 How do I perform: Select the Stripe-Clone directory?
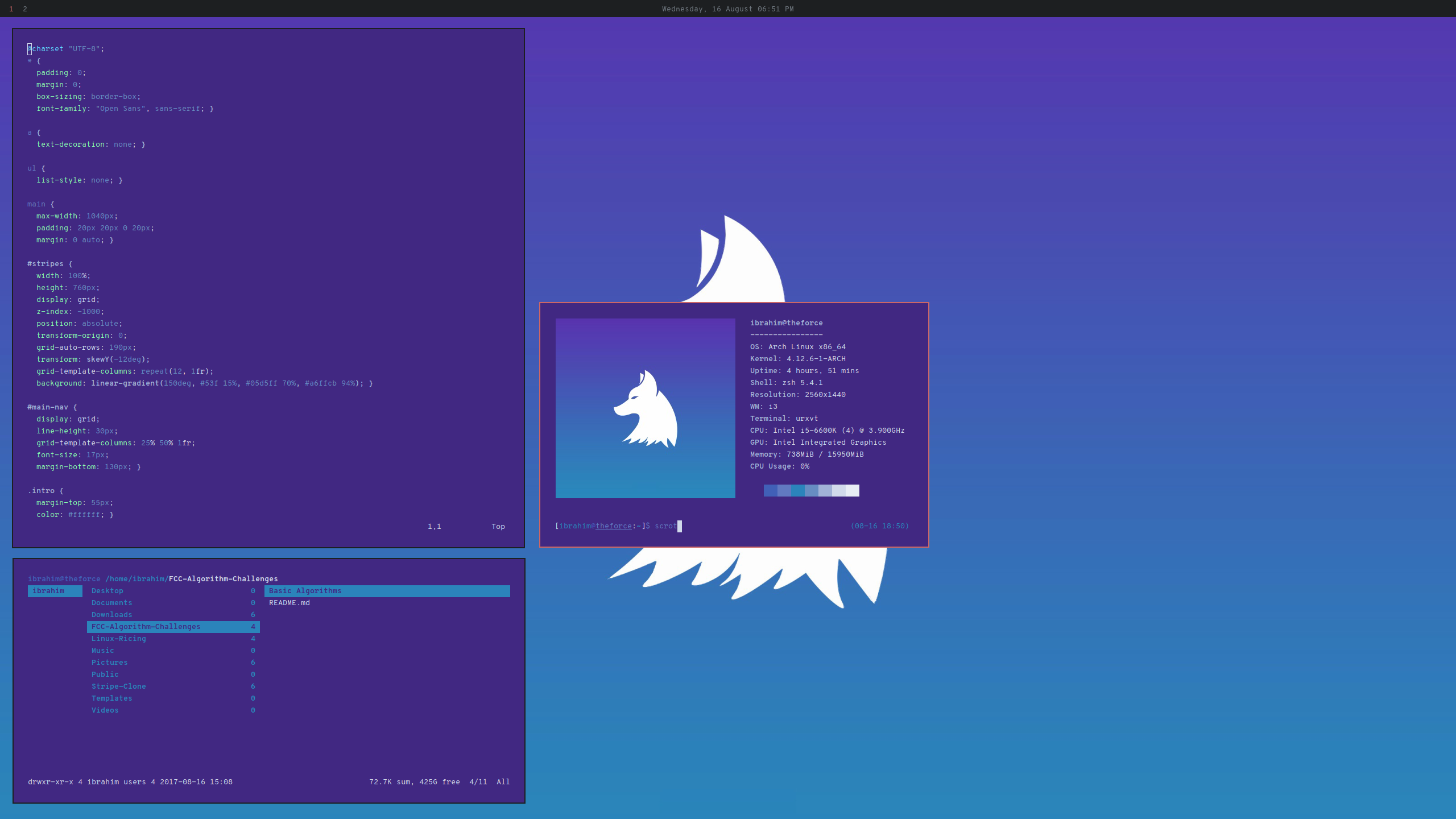point(119,686)
